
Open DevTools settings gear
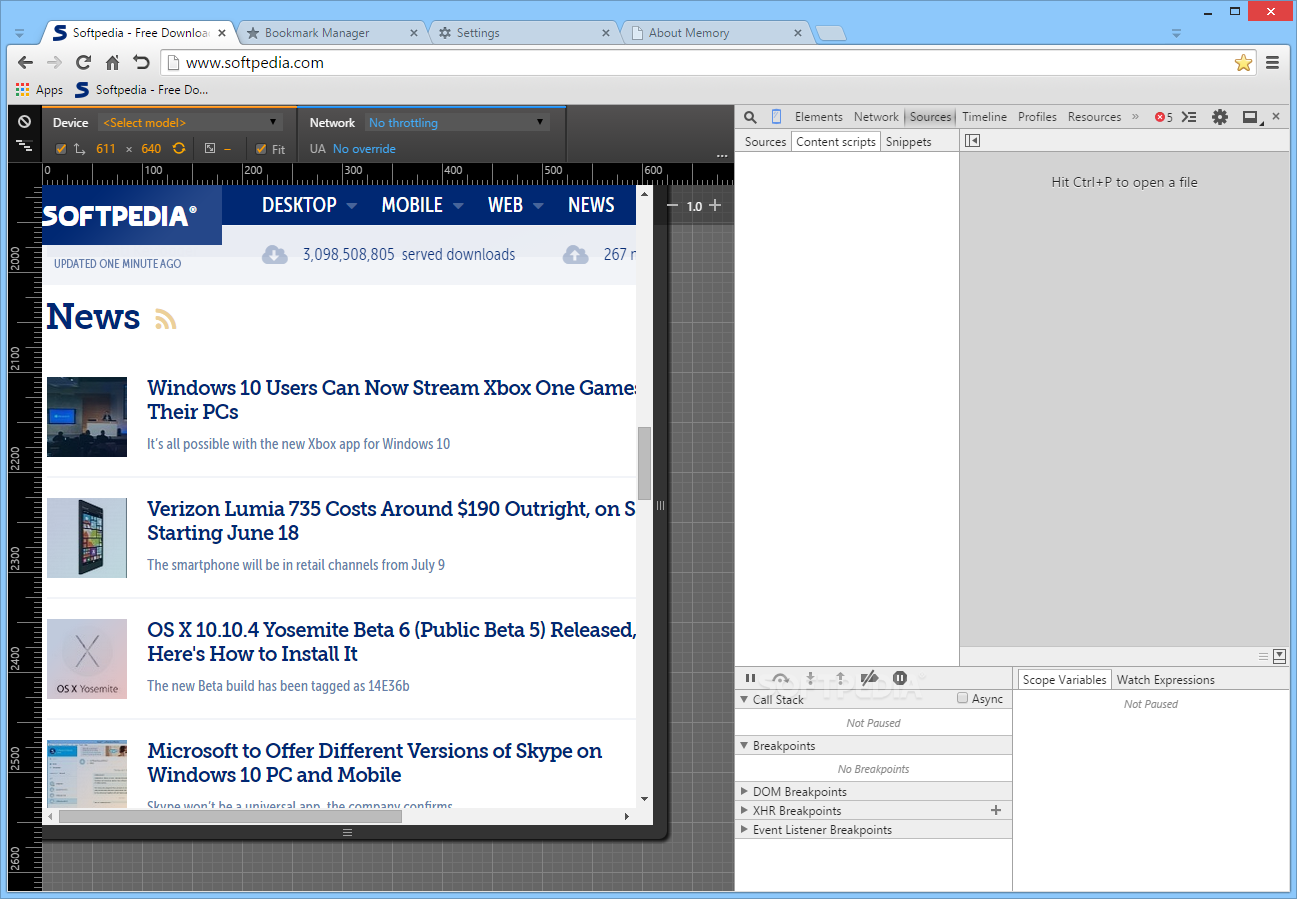[x=1220, y=117]
